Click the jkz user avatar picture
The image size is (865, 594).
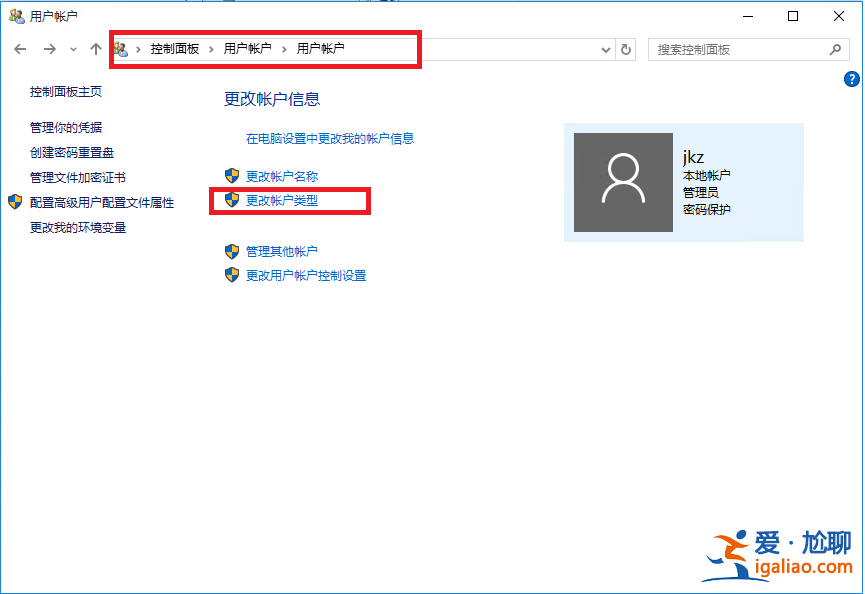click(623, 182)
